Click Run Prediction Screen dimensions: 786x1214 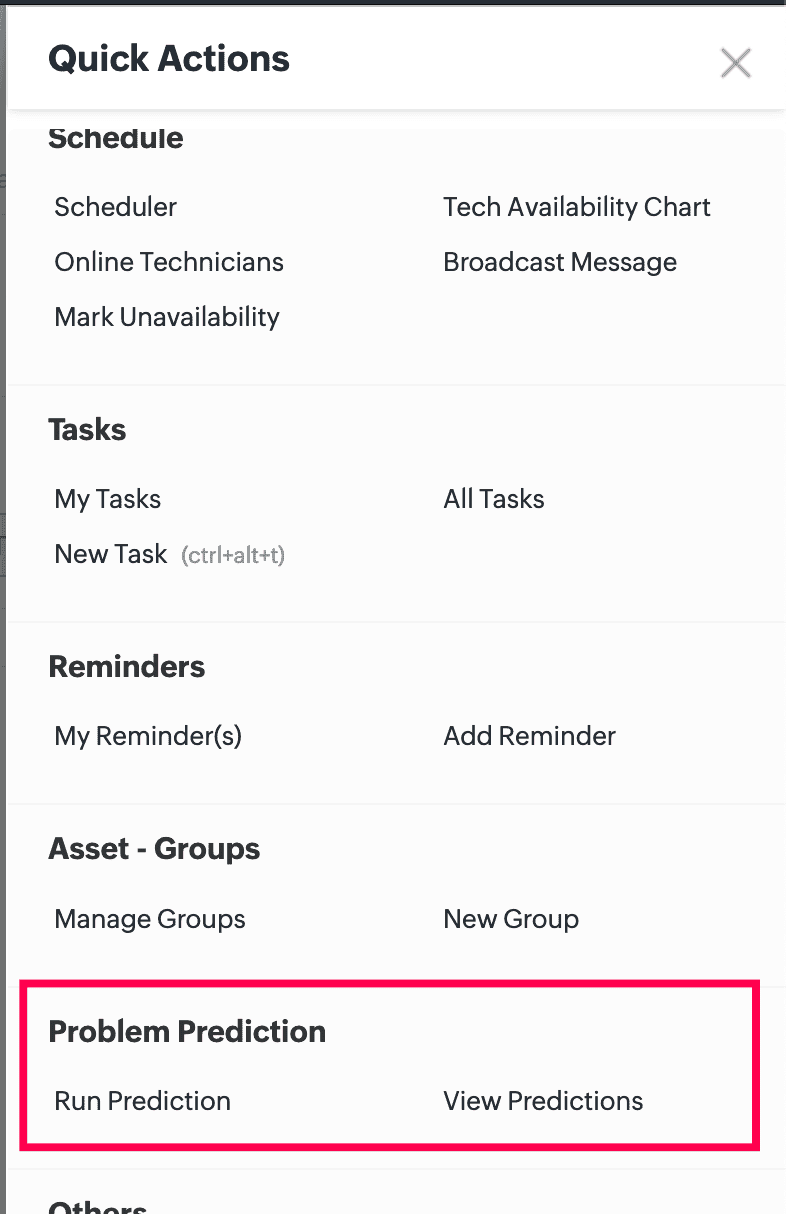click(142, 1101)
